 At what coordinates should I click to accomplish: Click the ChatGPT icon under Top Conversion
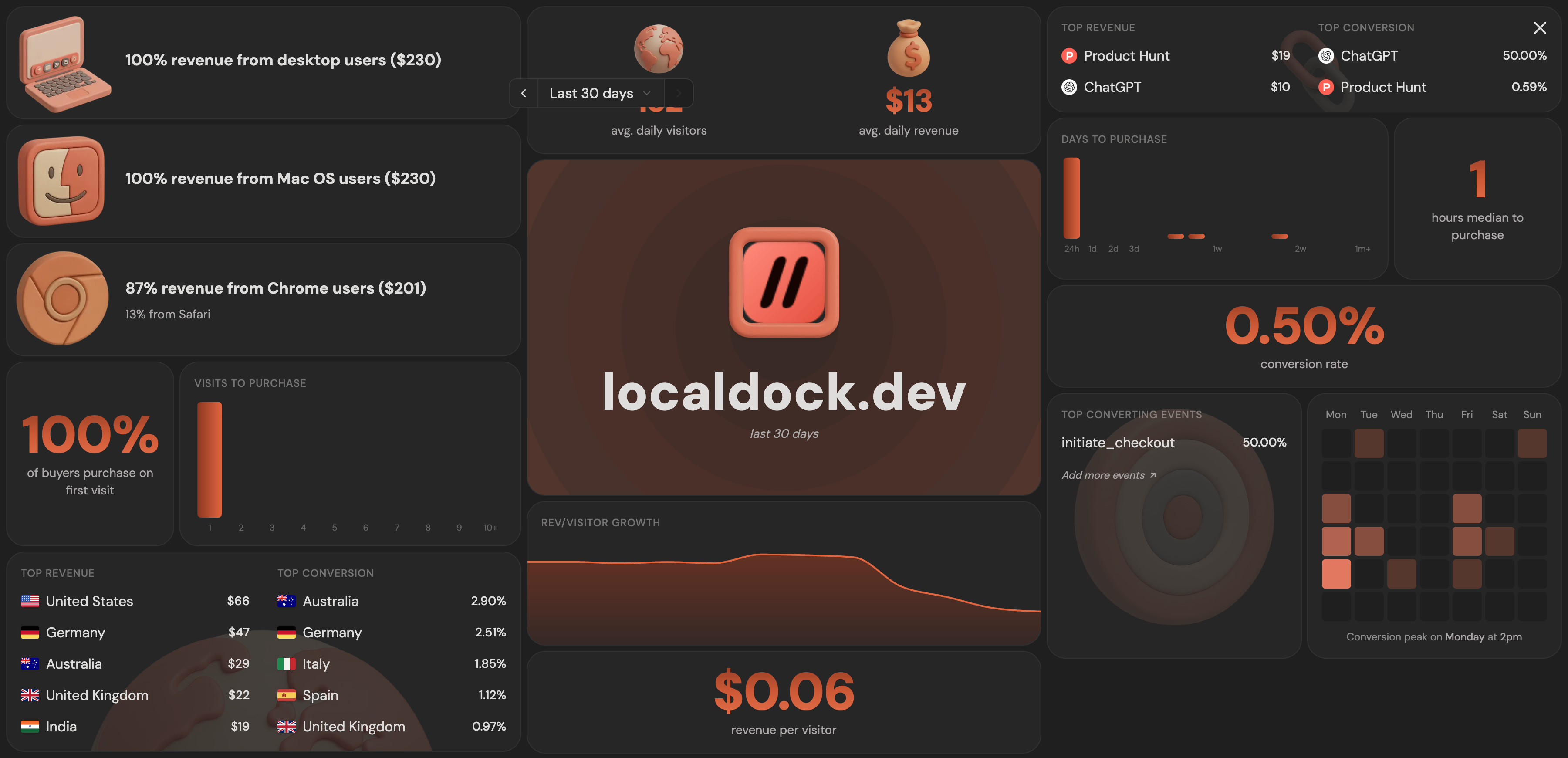[1326, 56]
